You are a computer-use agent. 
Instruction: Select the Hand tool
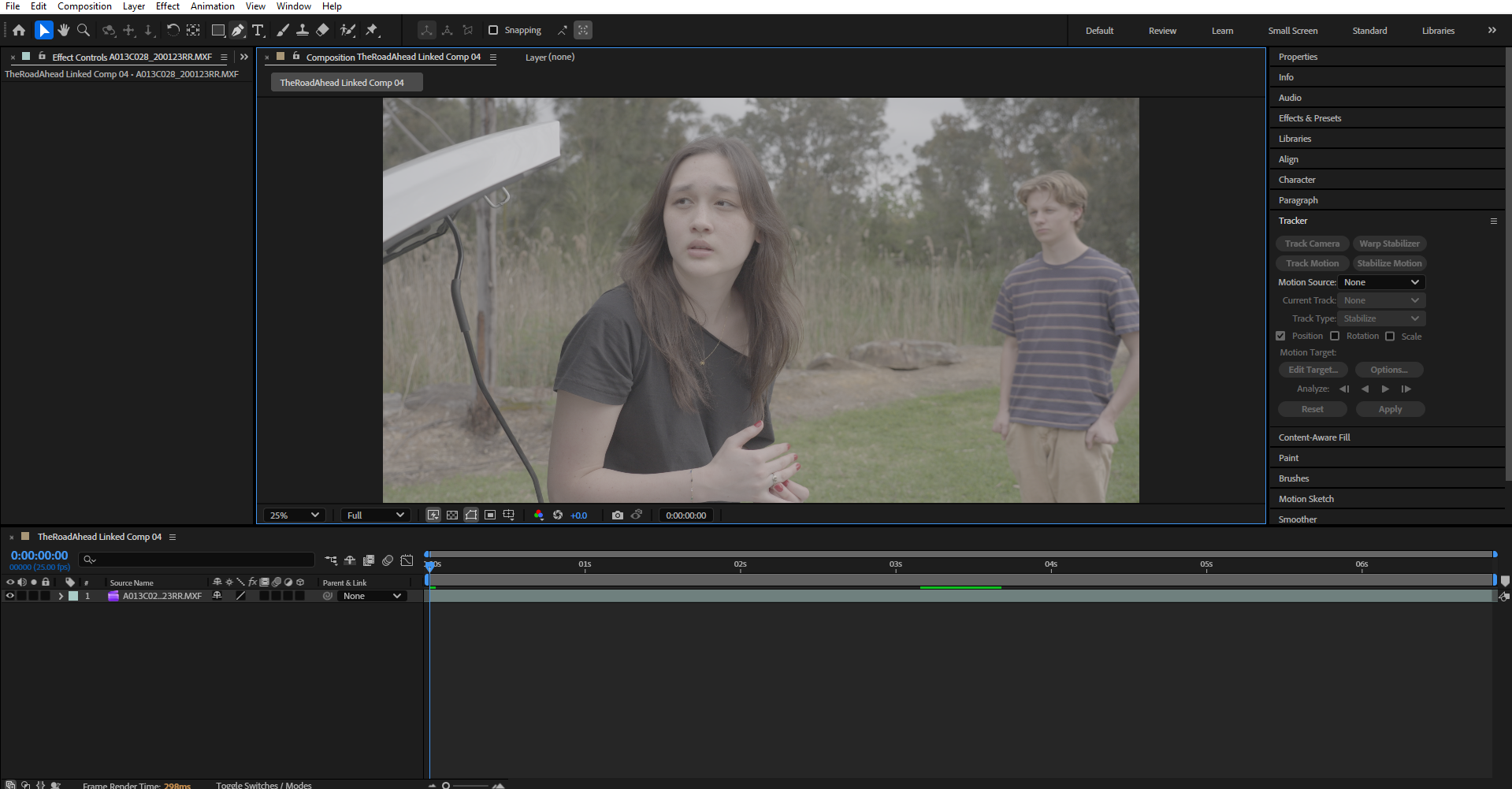[63, 30]
